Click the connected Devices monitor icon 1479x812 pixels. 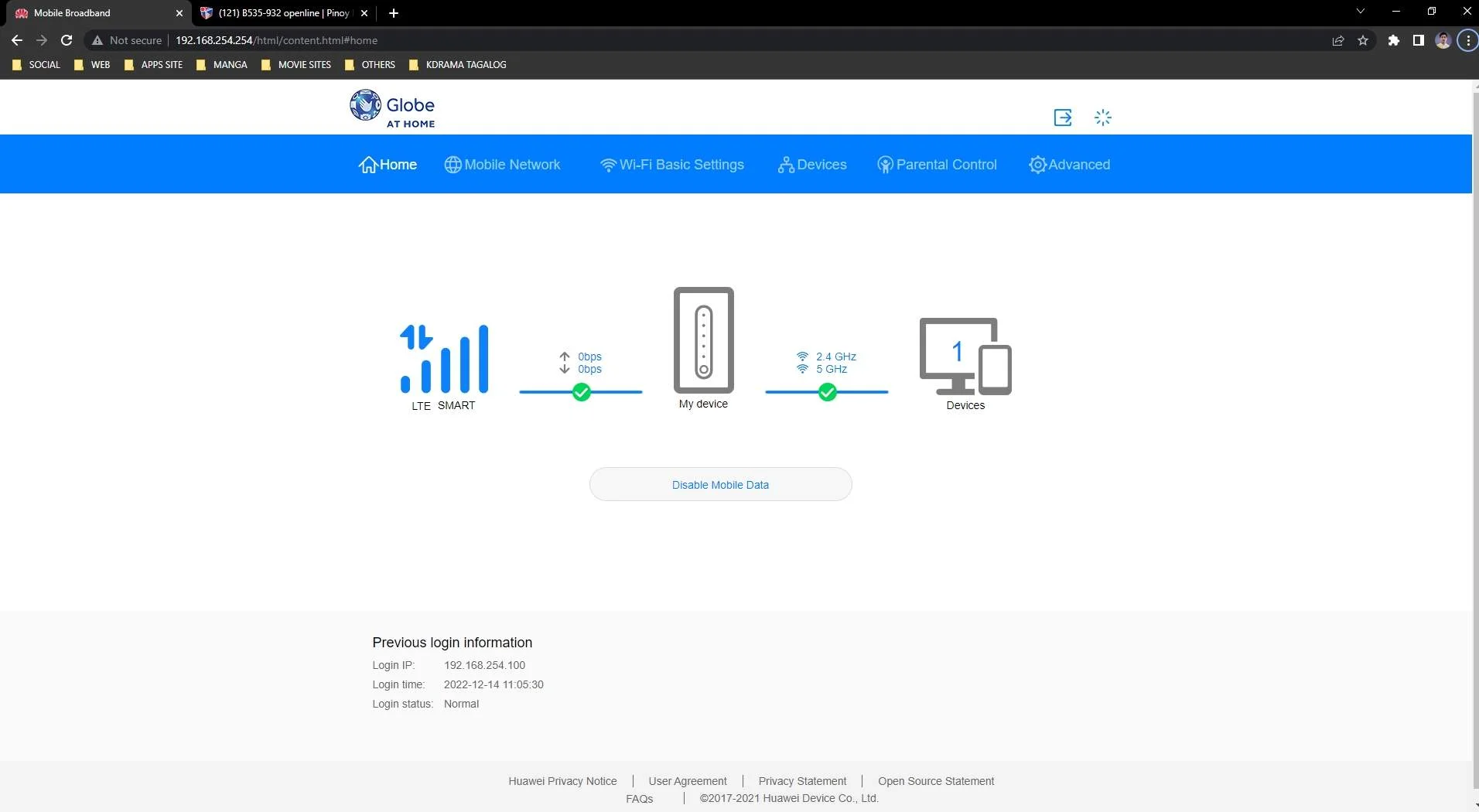[x=965, y=356]
